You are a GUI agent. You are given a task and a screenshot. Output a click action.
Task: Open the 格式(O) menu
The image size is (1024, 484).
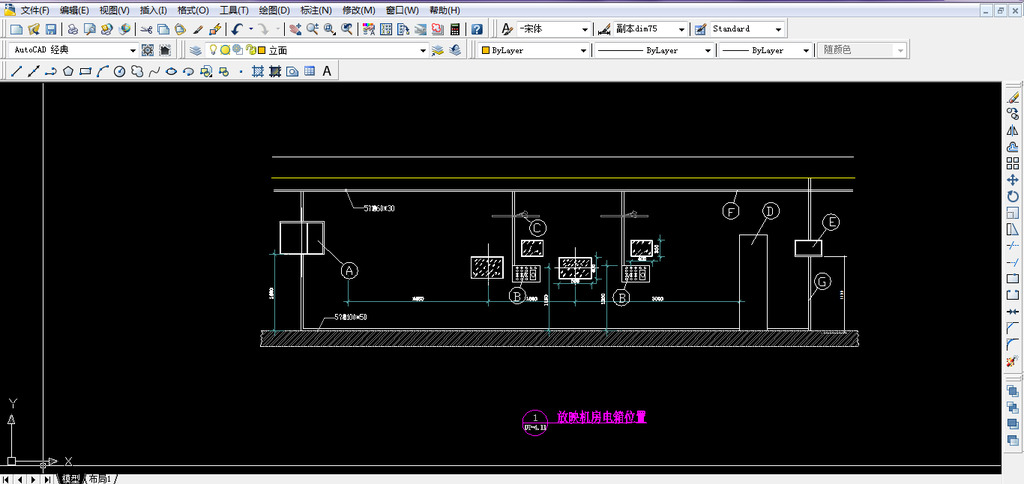click(x=193, y=10)
